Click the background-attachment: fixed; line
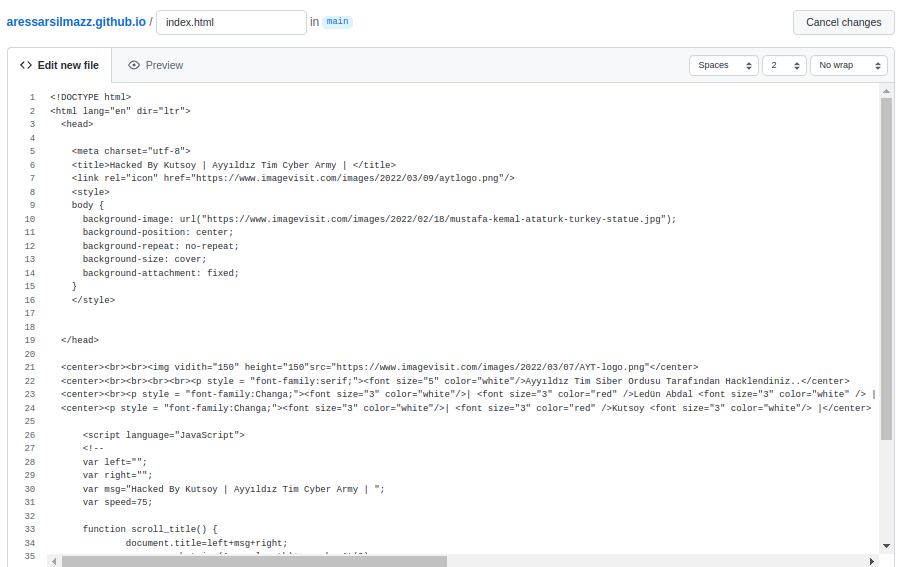Image resolution: width=902 pixels, height=567 pixels. click(x=160, y=273)
